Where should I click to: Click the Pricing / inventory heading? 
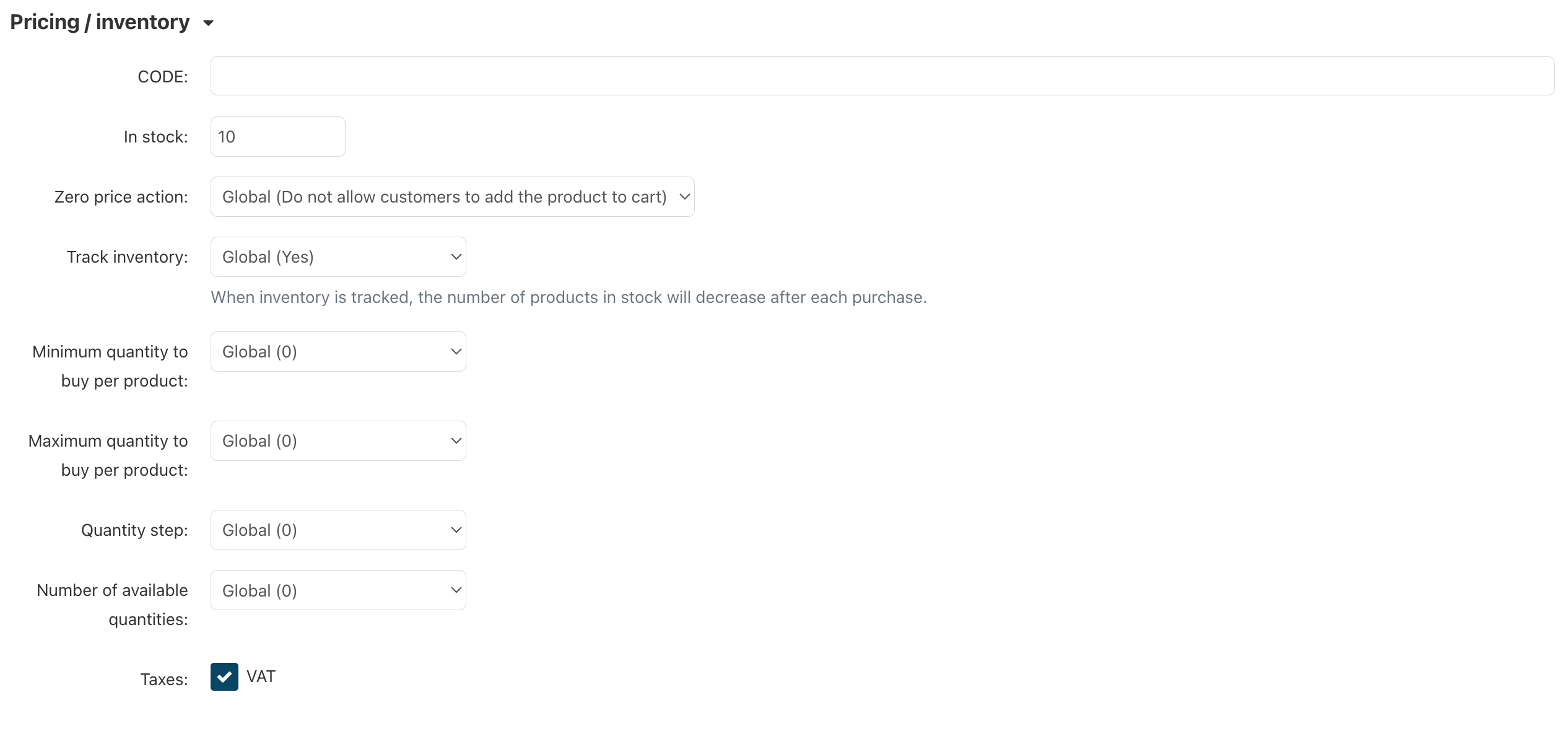100,22
